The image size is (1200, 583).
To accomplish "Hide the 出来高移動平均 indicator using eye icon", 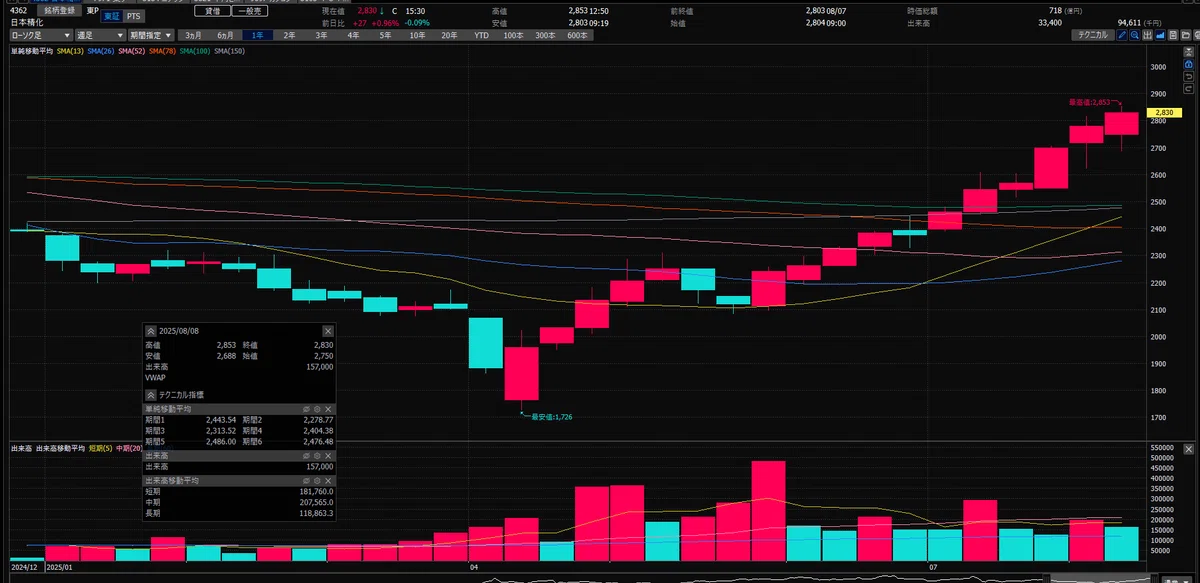I will (306, 480).
